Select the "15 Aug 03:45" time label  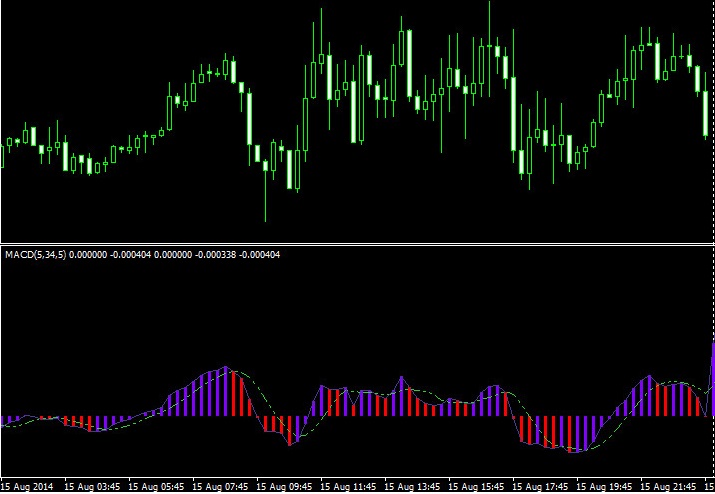[x=93, y=486]
